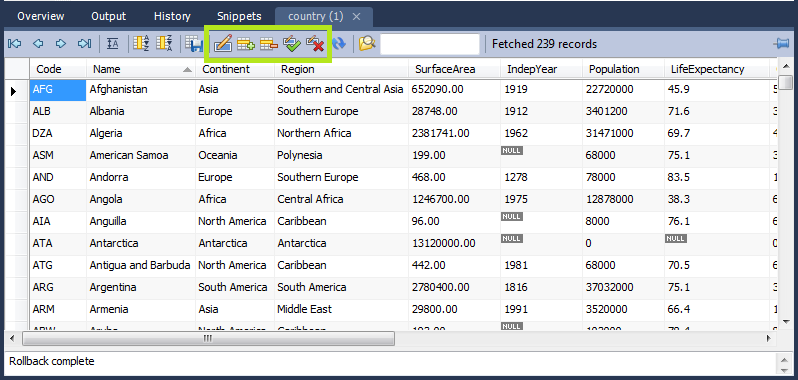Screen dimensions: 798x380
Task: Refresh the data with blue arrows
Action: pyautogui.click(x=339, y=44)
